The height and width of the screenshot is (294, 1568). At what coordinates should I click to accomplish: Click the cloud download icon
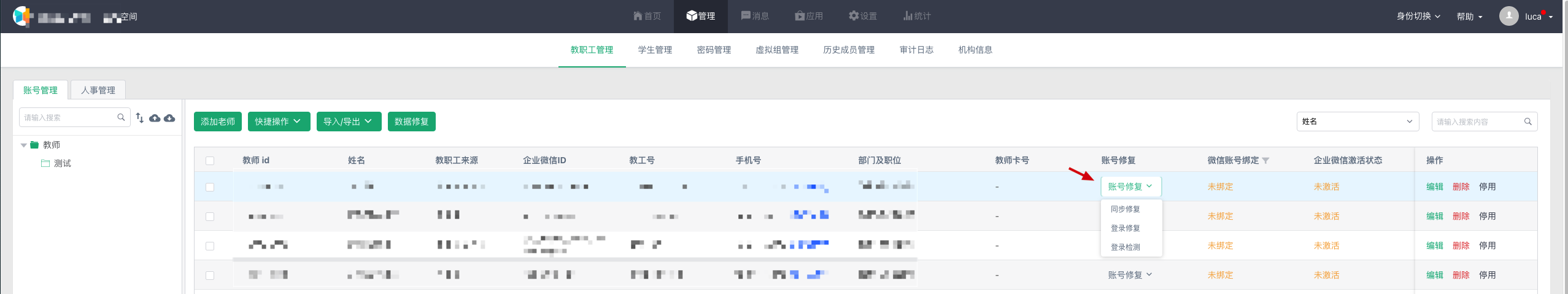pos(169,118)
